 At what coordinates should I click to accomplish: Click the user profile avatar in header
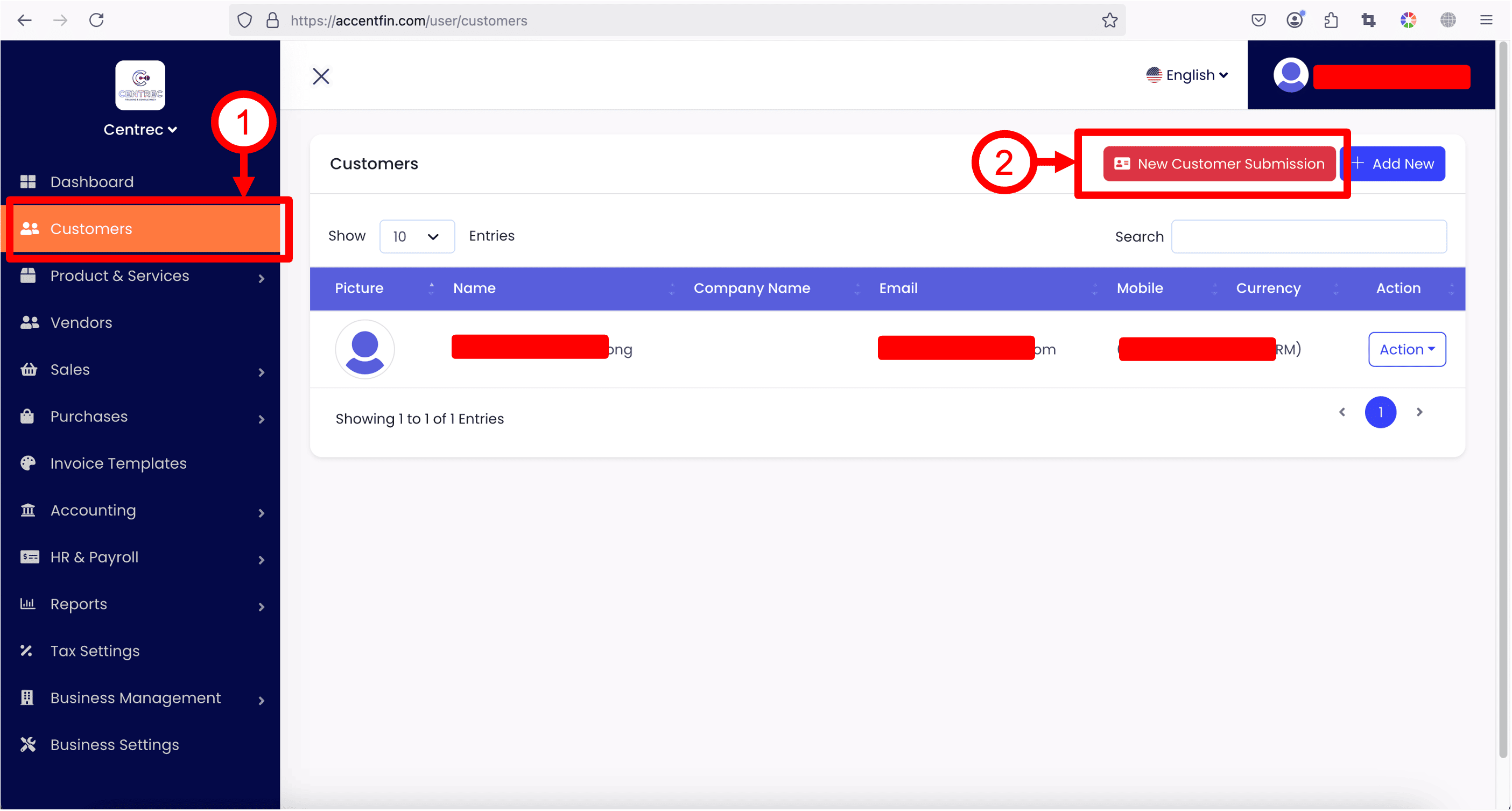pyautogui.click(x=1290, y=75)
